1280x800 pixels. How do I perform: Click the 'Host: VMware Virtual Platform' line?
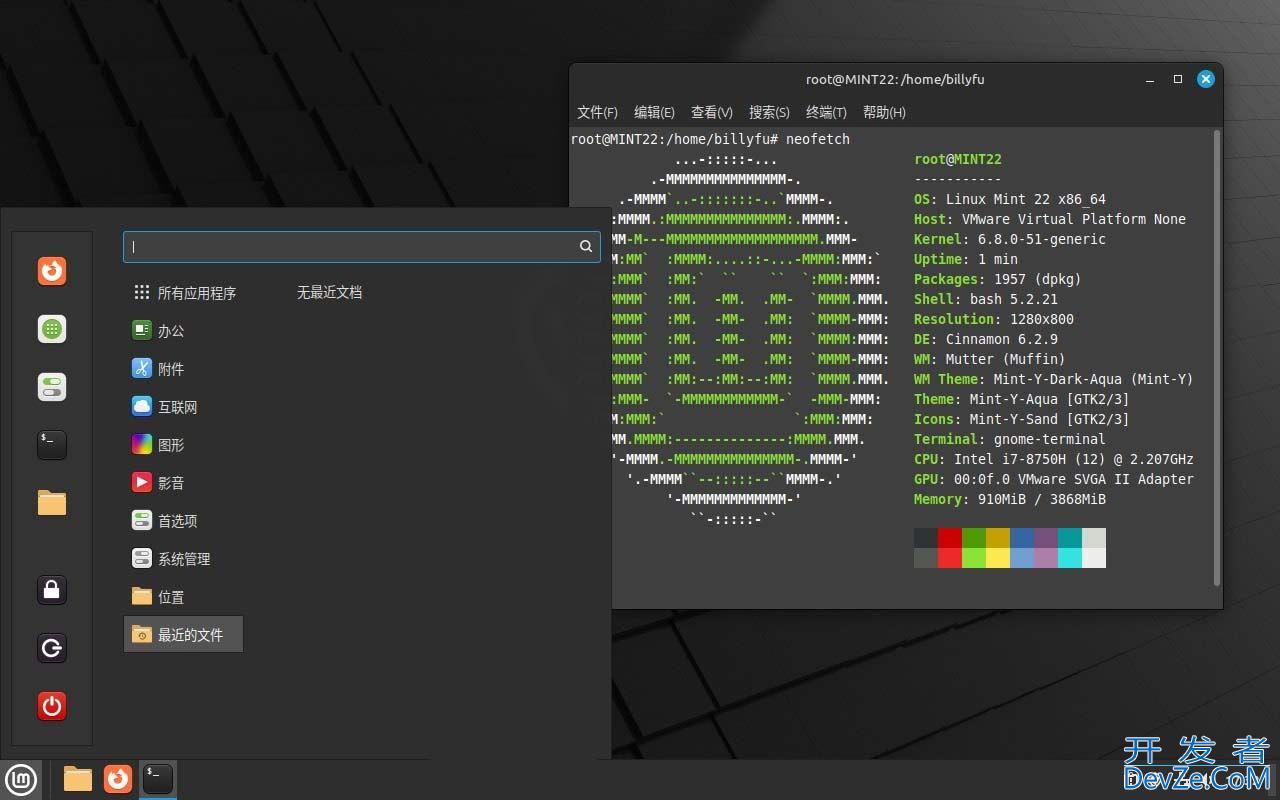1050,219
